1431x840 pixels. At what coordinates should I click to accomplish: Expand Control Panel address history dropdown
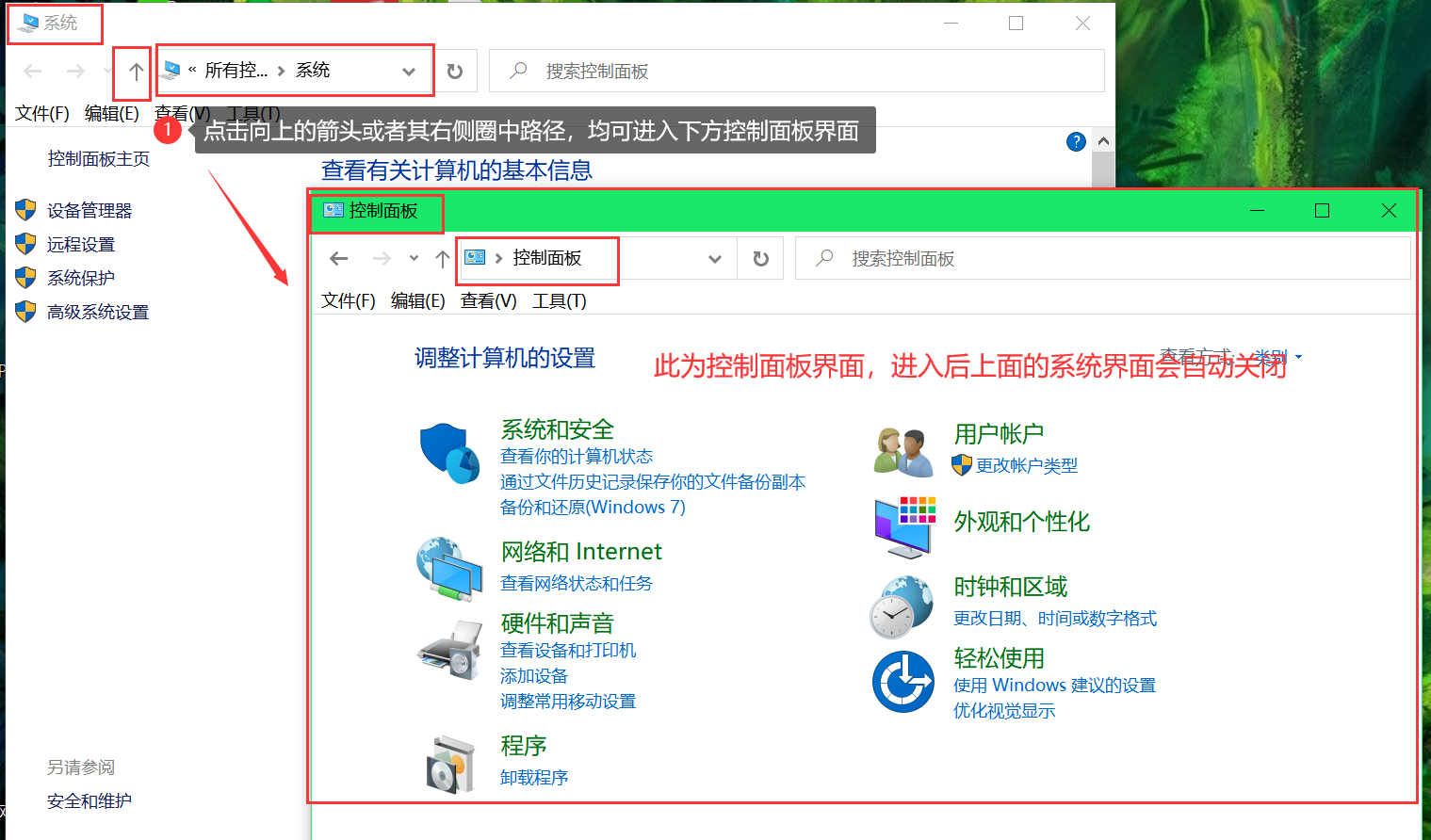[715, 259]
